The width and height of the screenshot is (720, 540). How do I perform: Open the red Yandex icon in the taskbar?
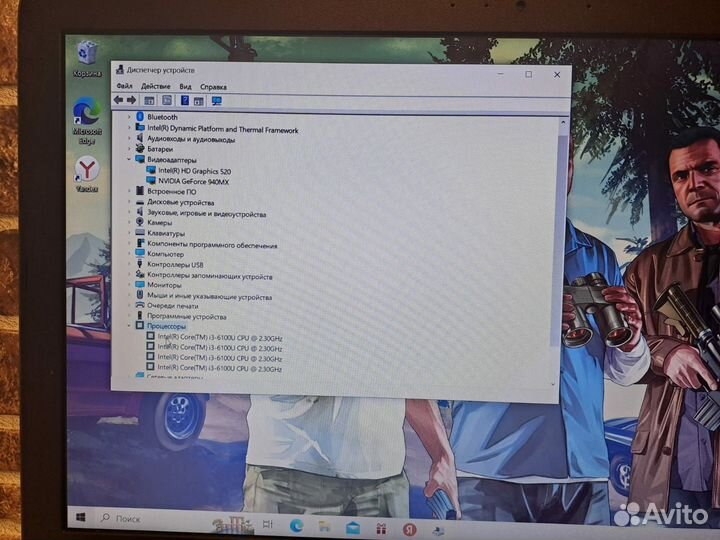click(409, 529)
